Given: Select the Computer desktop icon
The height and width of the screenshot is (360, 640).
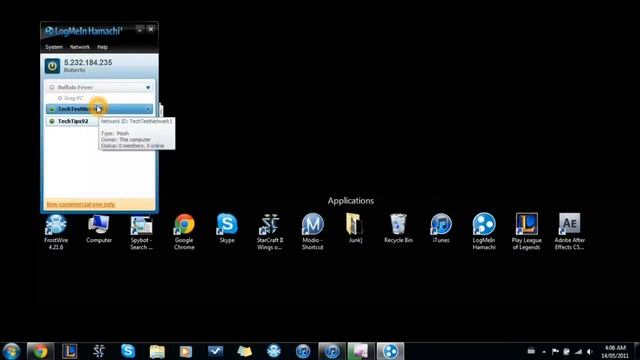Looking at the screenshot, I should tap(99, 229).
